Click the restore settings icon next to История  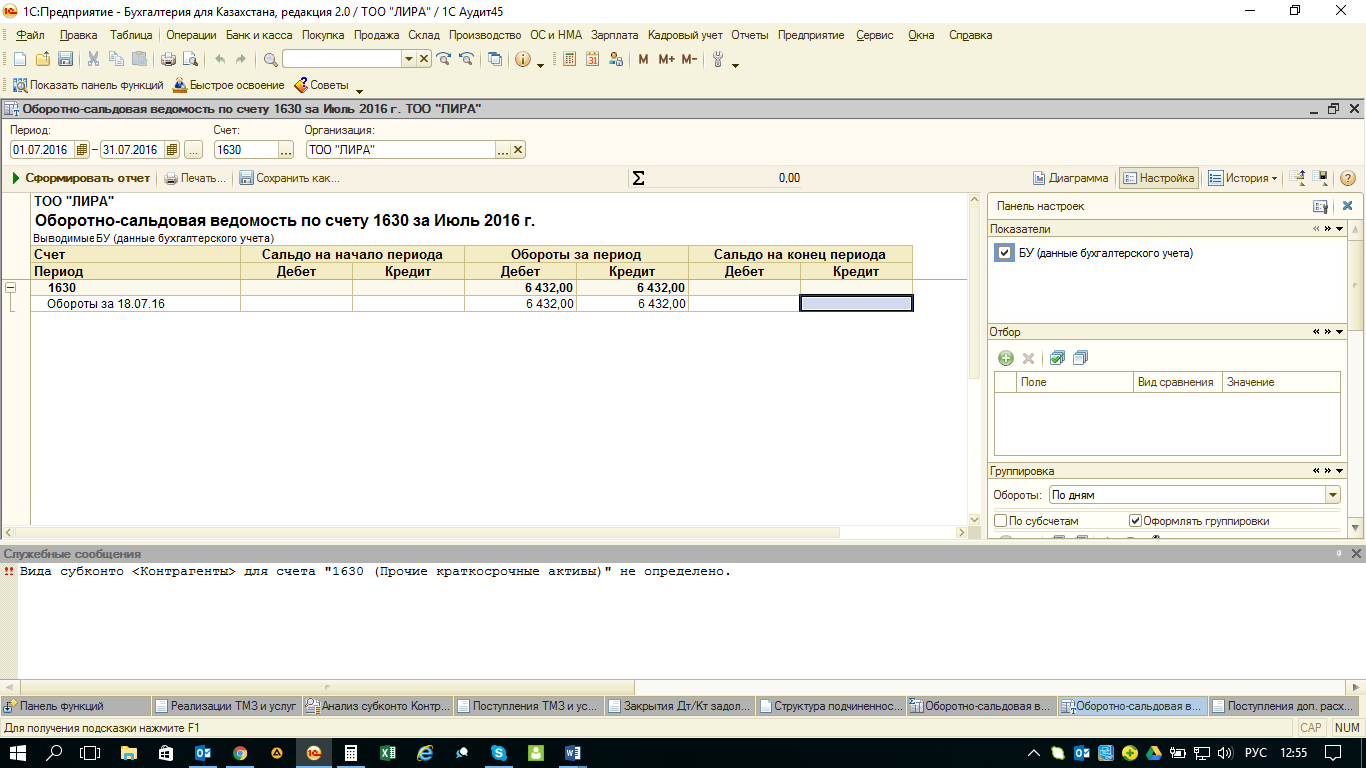click(x=1298, y=178)
